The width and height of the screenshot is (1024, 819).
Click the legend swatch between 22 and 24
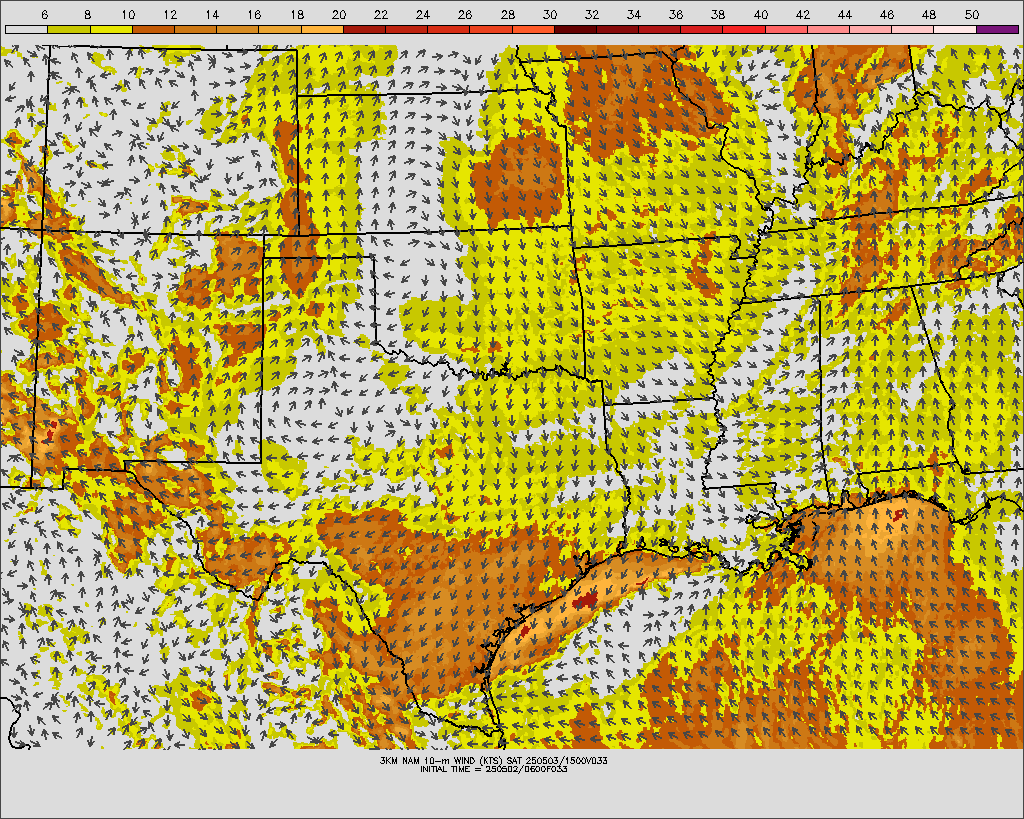(x=406, y=29)
